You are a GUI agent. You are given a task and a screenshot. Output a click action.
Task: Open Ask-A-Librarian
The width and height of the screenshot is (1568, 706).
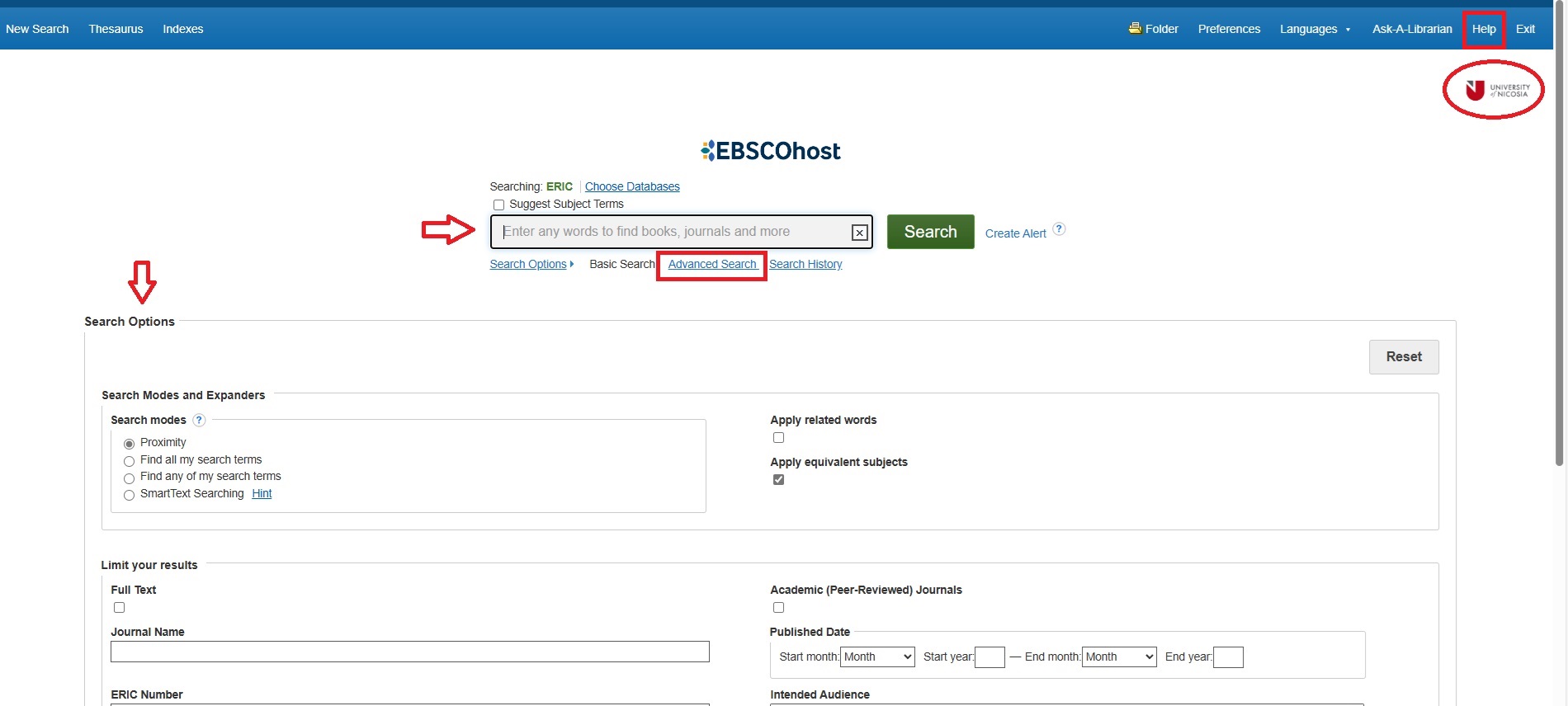pyautogui.click(x=1412, y=29)
